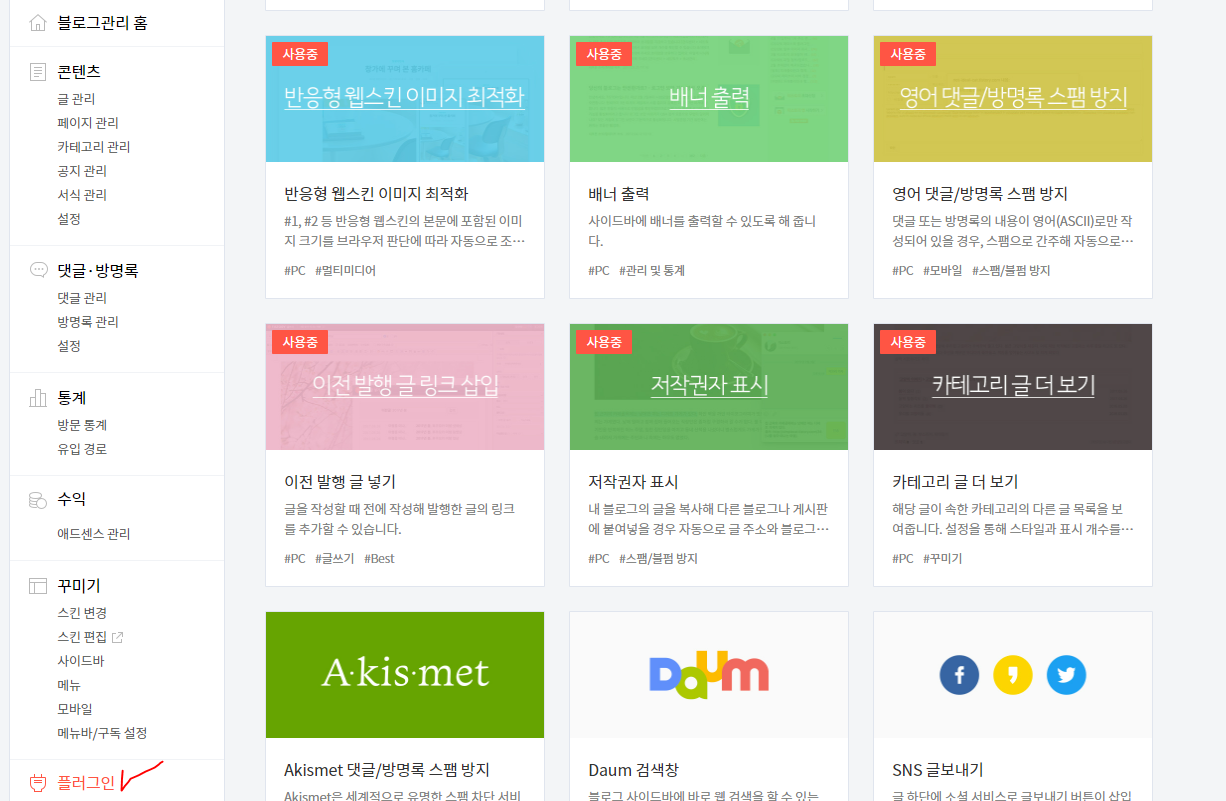Select the 플러그인 menu in the sidebar
The height and width of the screenshot is (801, 1226).
click(86, 783)
